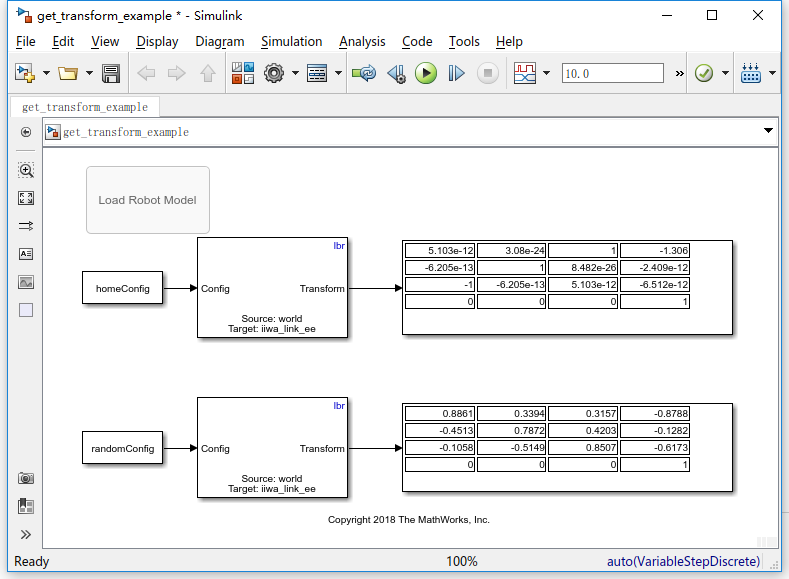Expand the configuration gear dropdown arrow
Screen dimensions: 789x579
click(295, 73)
